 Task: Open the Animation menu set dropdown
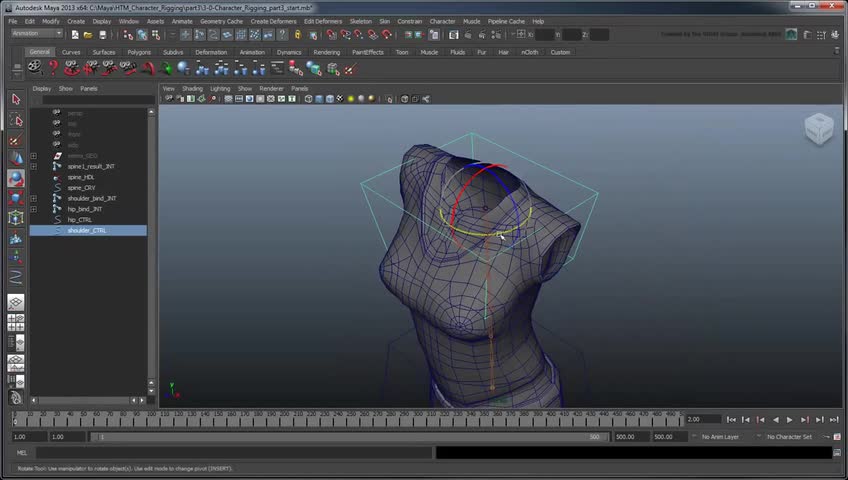(38, 33)
